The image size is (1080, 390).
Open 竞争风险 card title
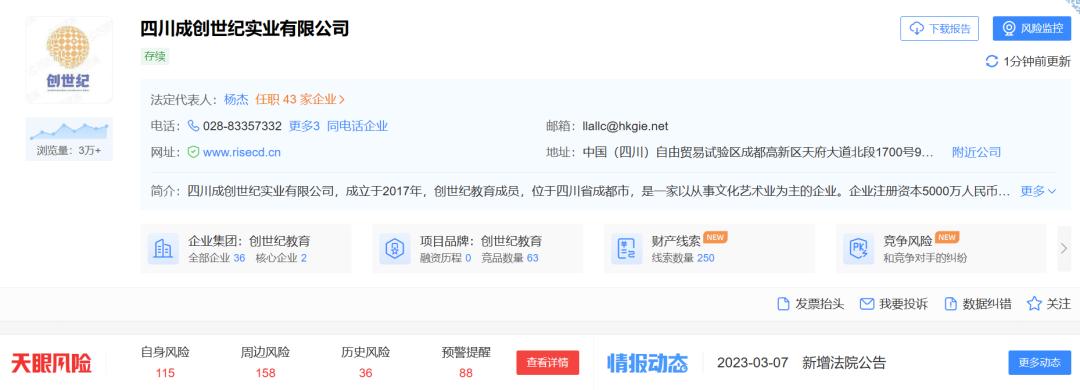pos(908,241)
